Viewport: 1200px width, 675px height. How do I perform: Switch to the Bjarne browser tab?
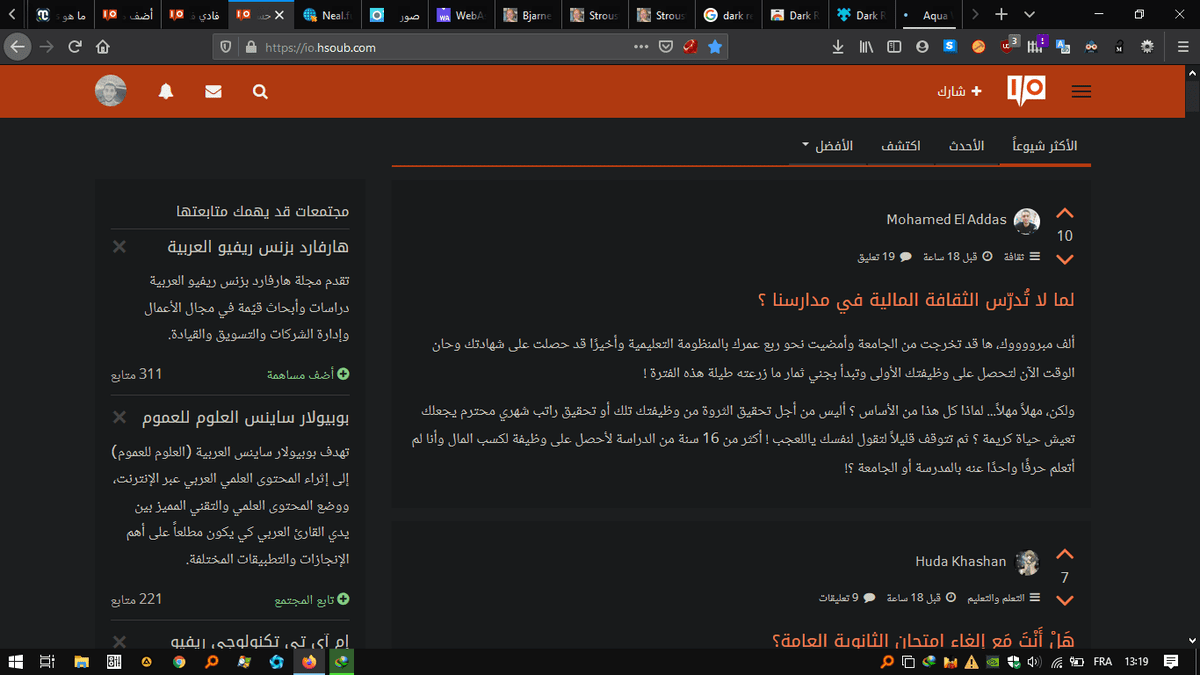(527, 16)
